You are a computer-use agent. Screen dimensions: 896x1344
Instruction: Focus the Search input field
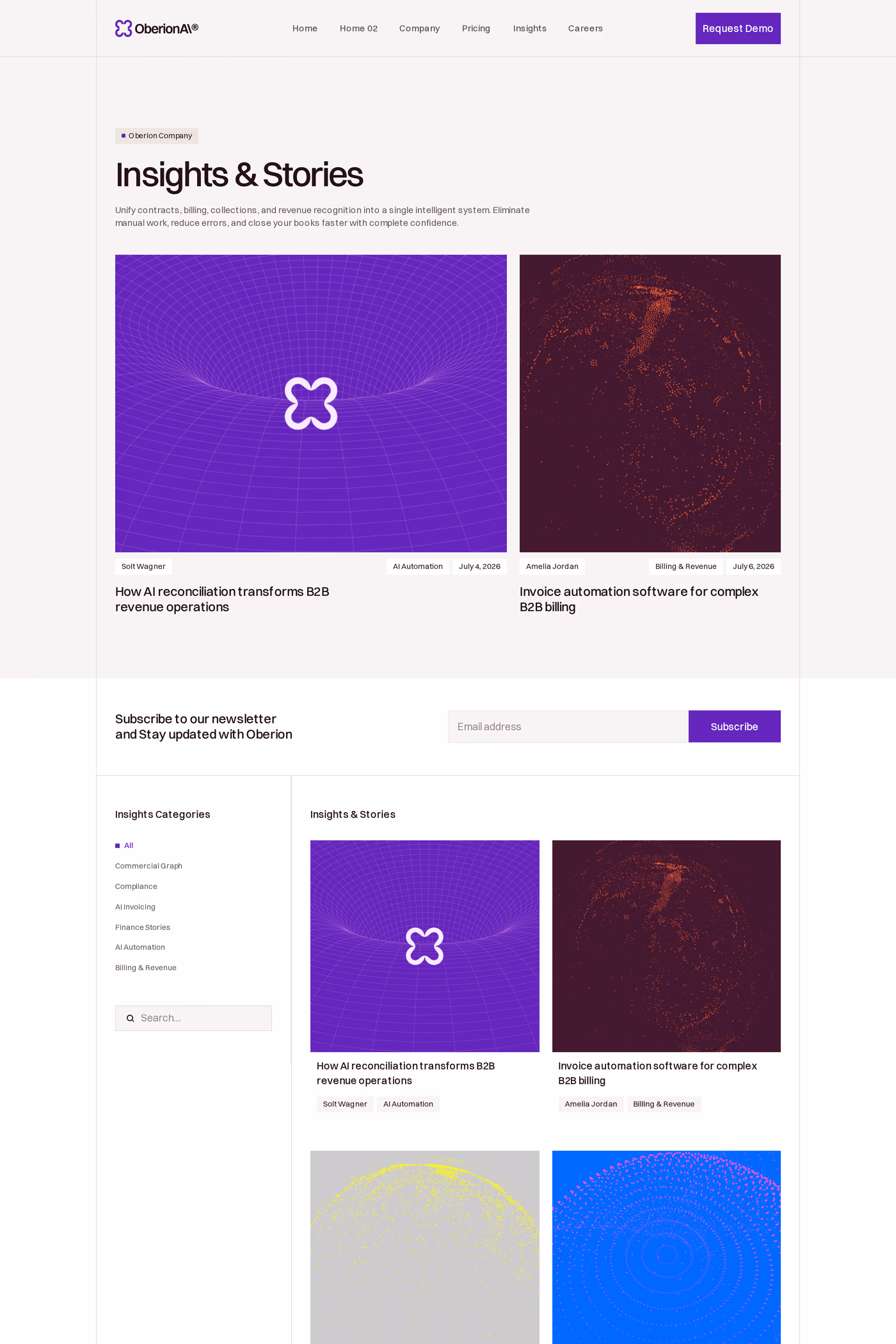tap(193, 1018)
